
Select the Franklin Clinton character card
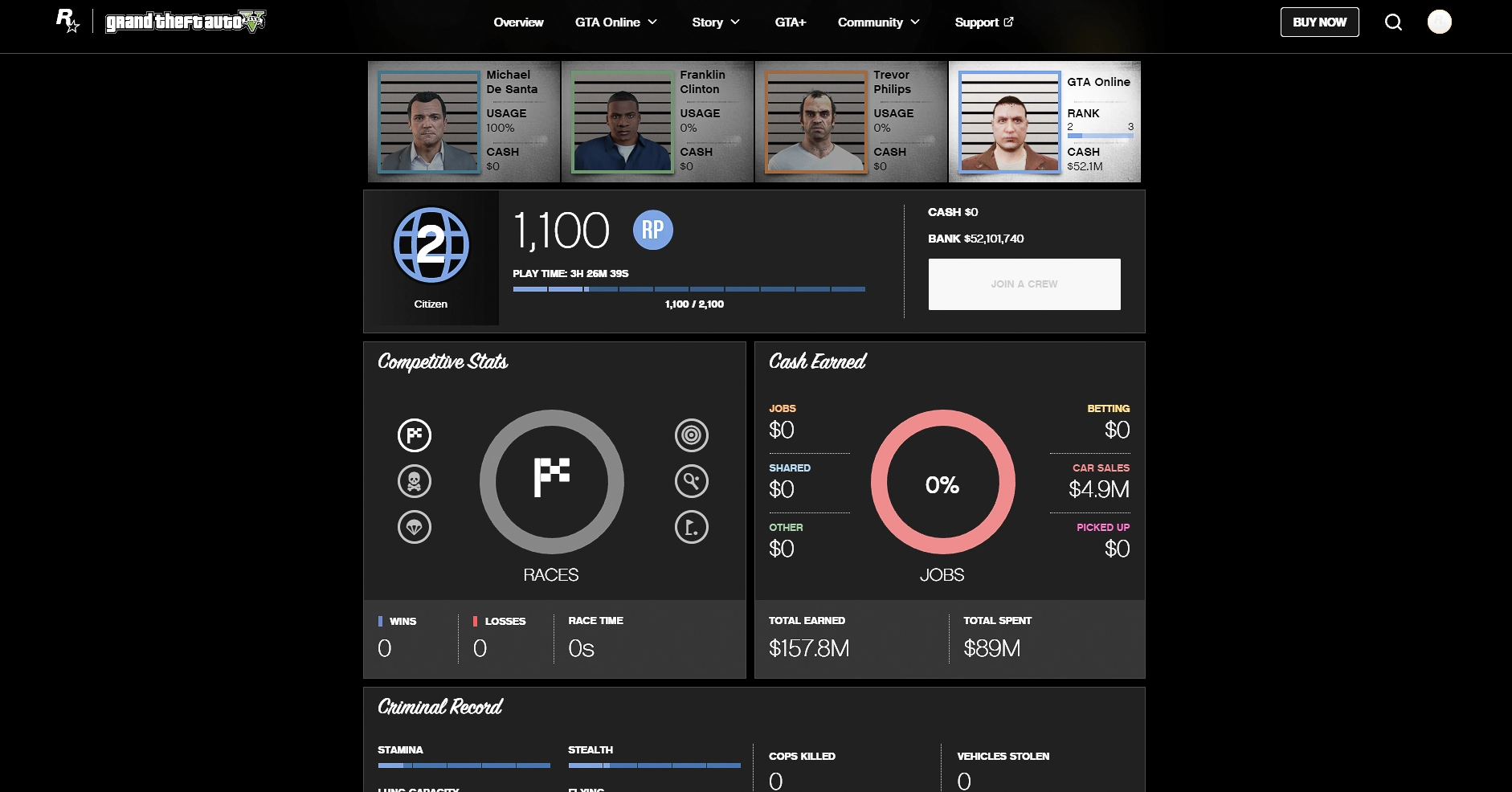coord(657,122)
